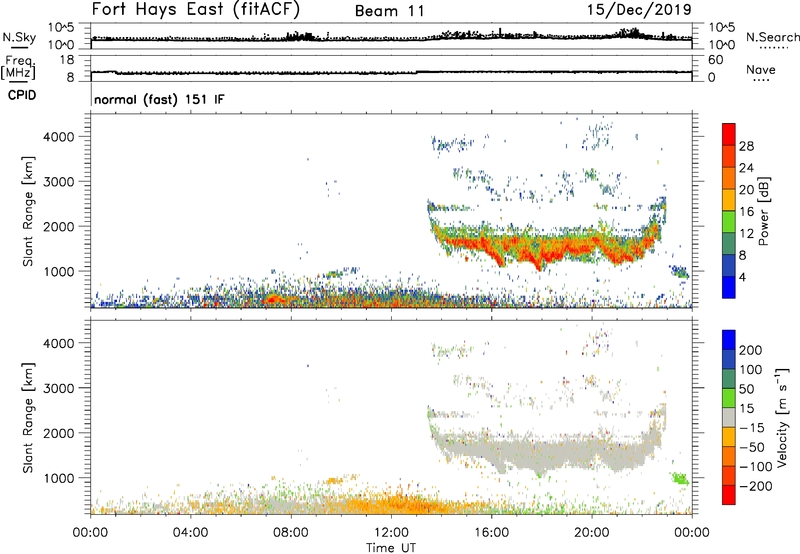Click 'normal (fast) 151 IF' text

(x=159, y=99)
